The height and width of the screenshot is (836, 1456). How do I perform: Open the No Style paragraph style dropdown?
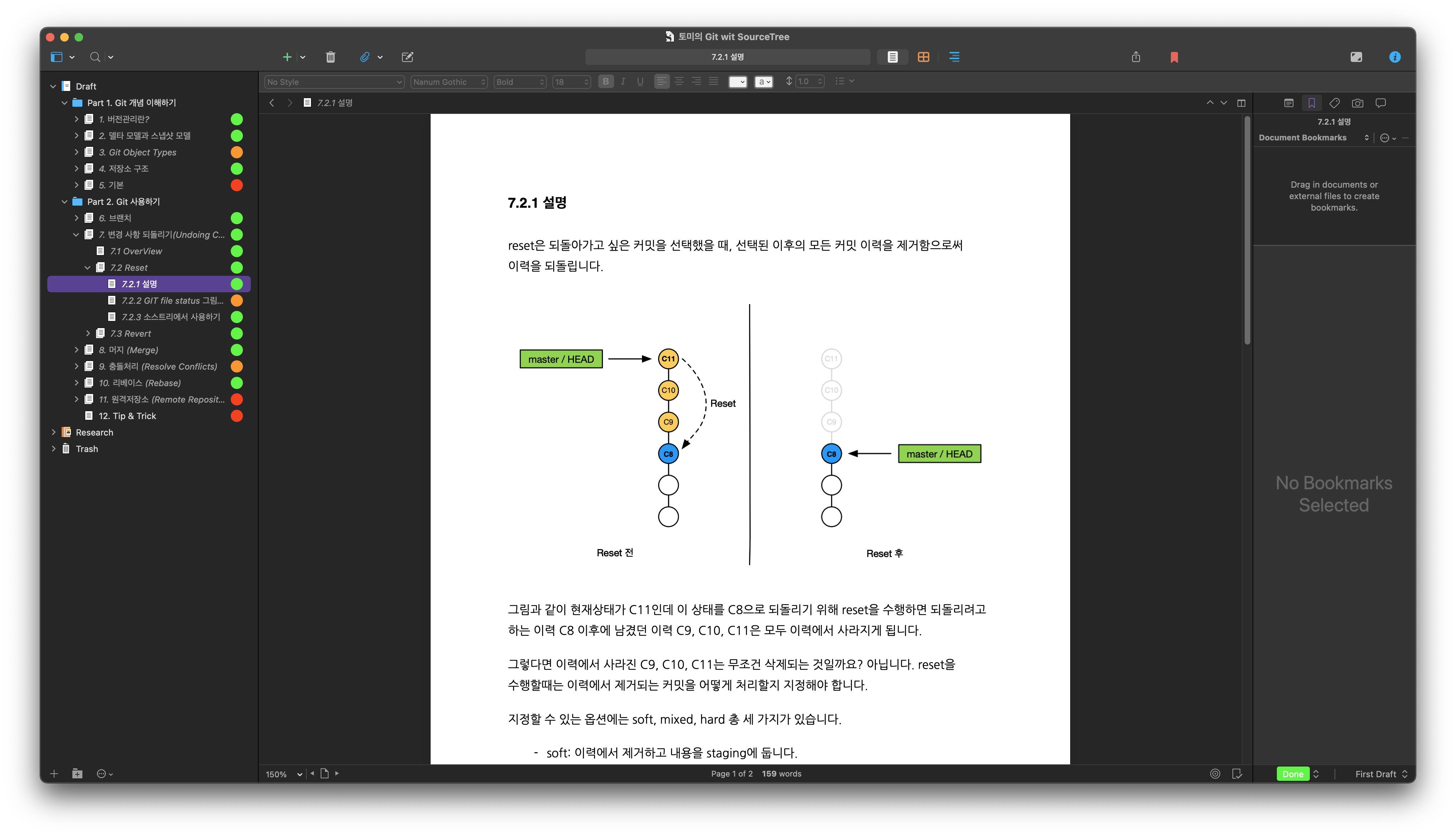click(x=334, y=82)
